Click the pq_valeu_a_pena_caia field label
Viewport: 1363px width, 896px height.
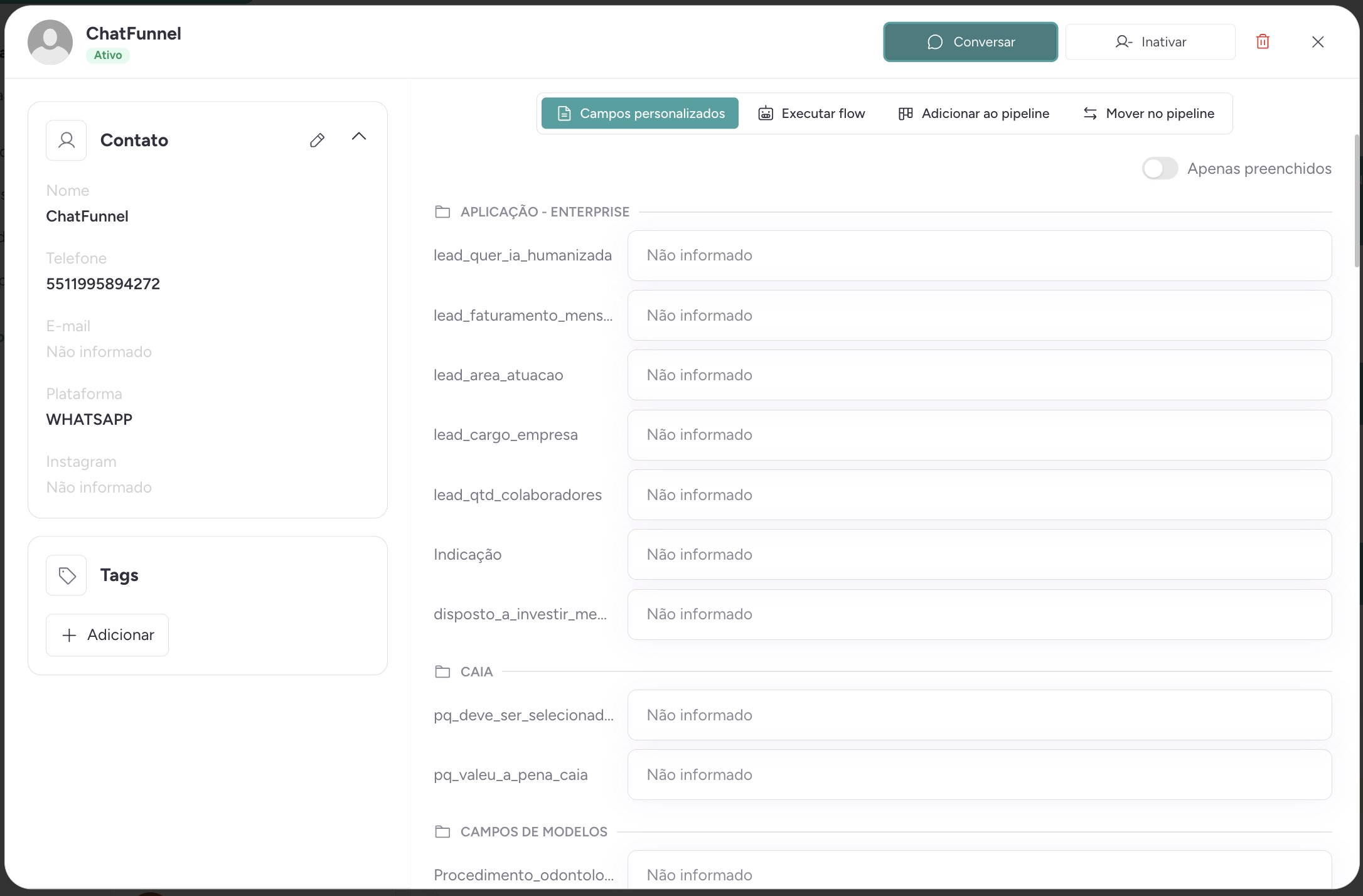pyautogui.click(x=511, y=775)
